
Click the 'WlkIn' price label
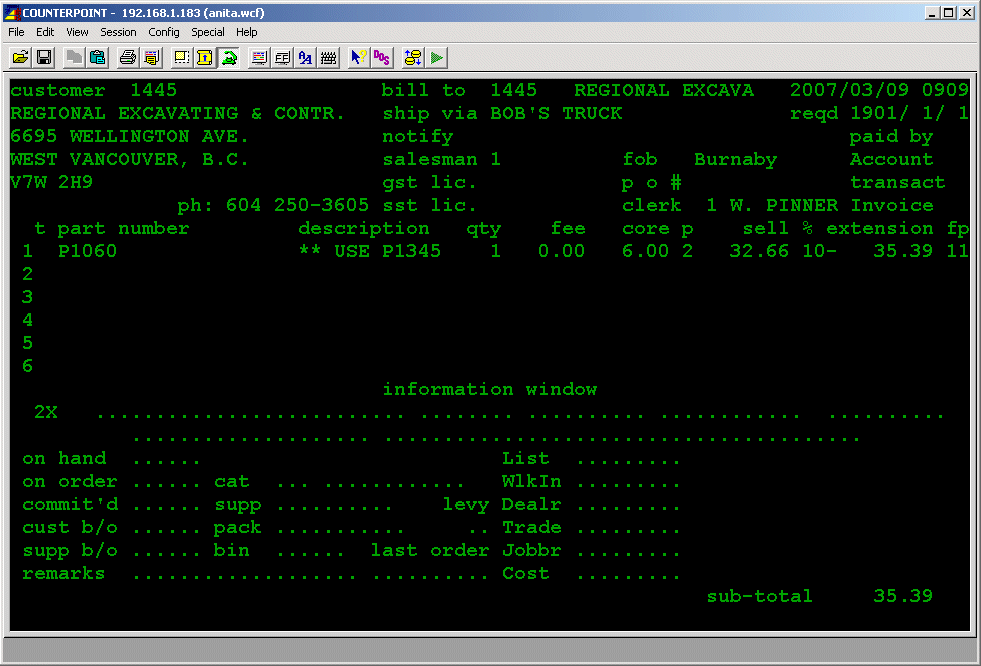click(x=532, y=482)
